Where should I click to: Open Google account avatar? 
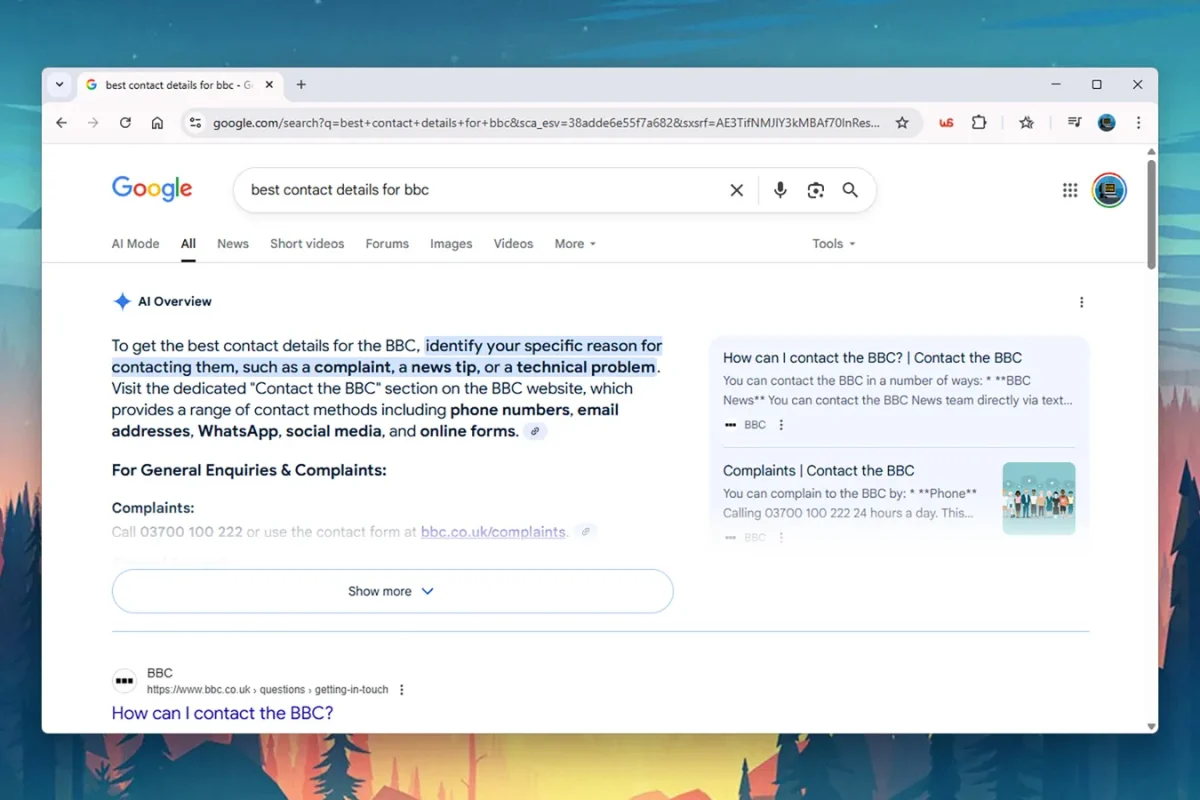(x=1109, y=190)
